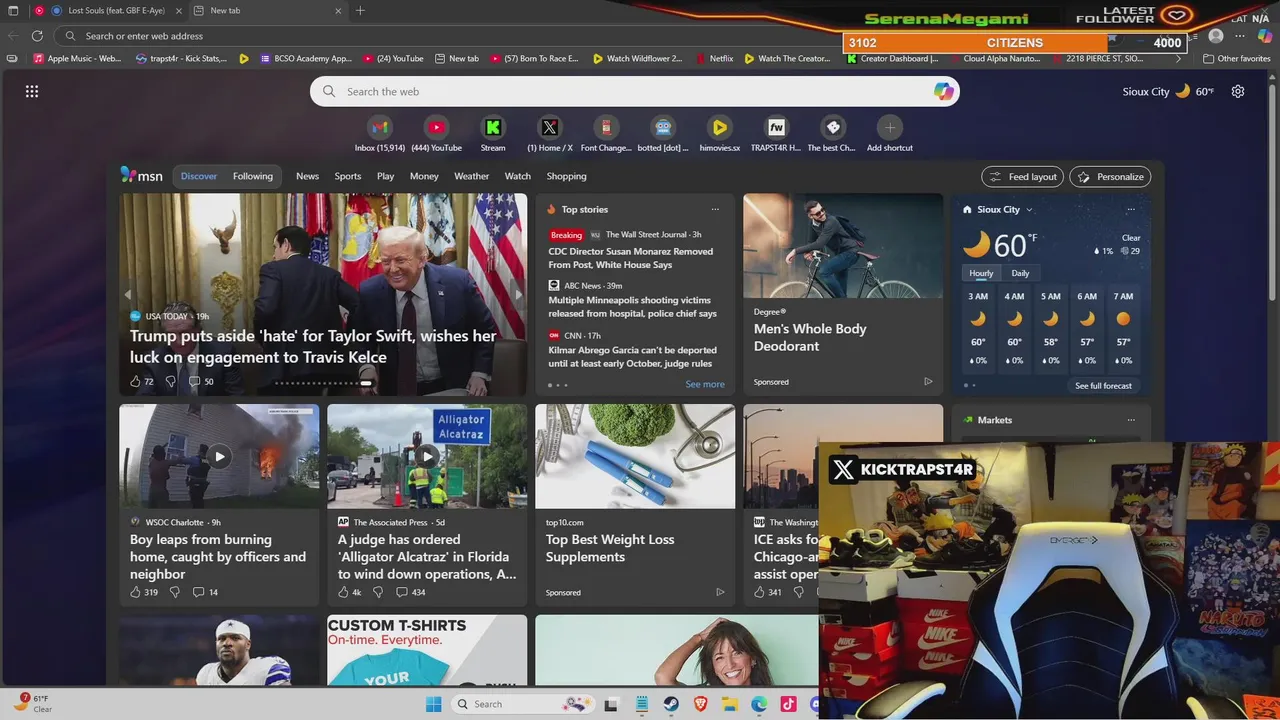Open page settings gear icon
The width and height of the screenshot is (1280, 720).
pos(1238,91)
